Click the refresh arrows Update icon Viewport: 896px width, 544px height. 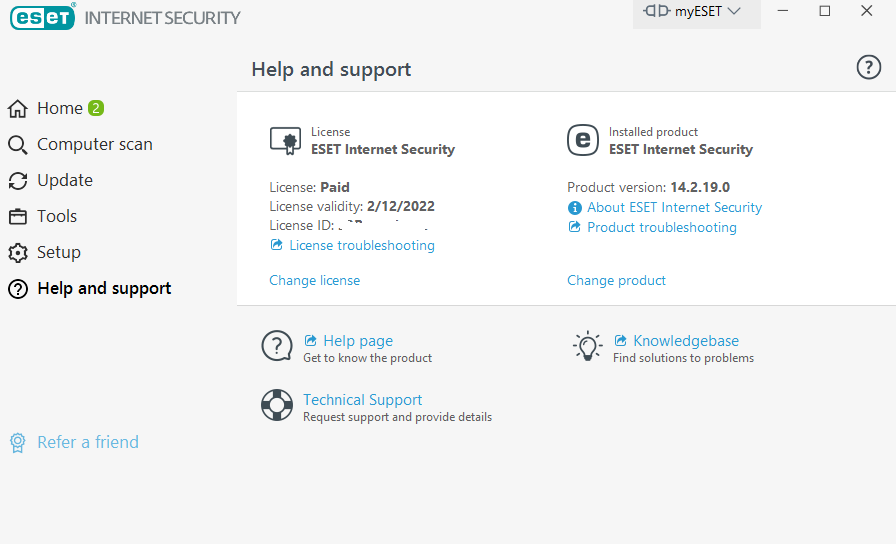tap(18, 181)
